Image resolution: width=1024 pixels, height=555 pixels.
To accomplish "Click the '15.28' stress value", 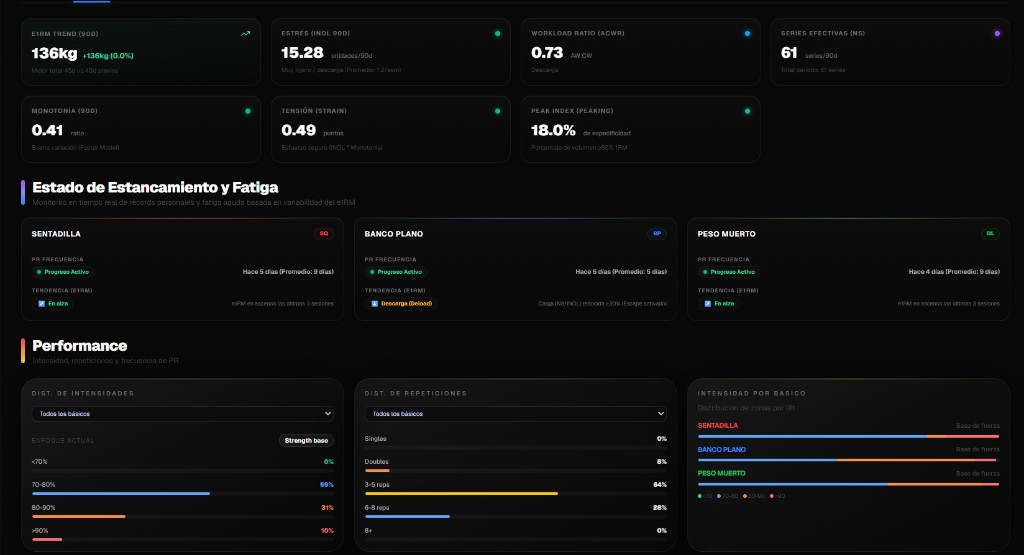I will 302,53.
